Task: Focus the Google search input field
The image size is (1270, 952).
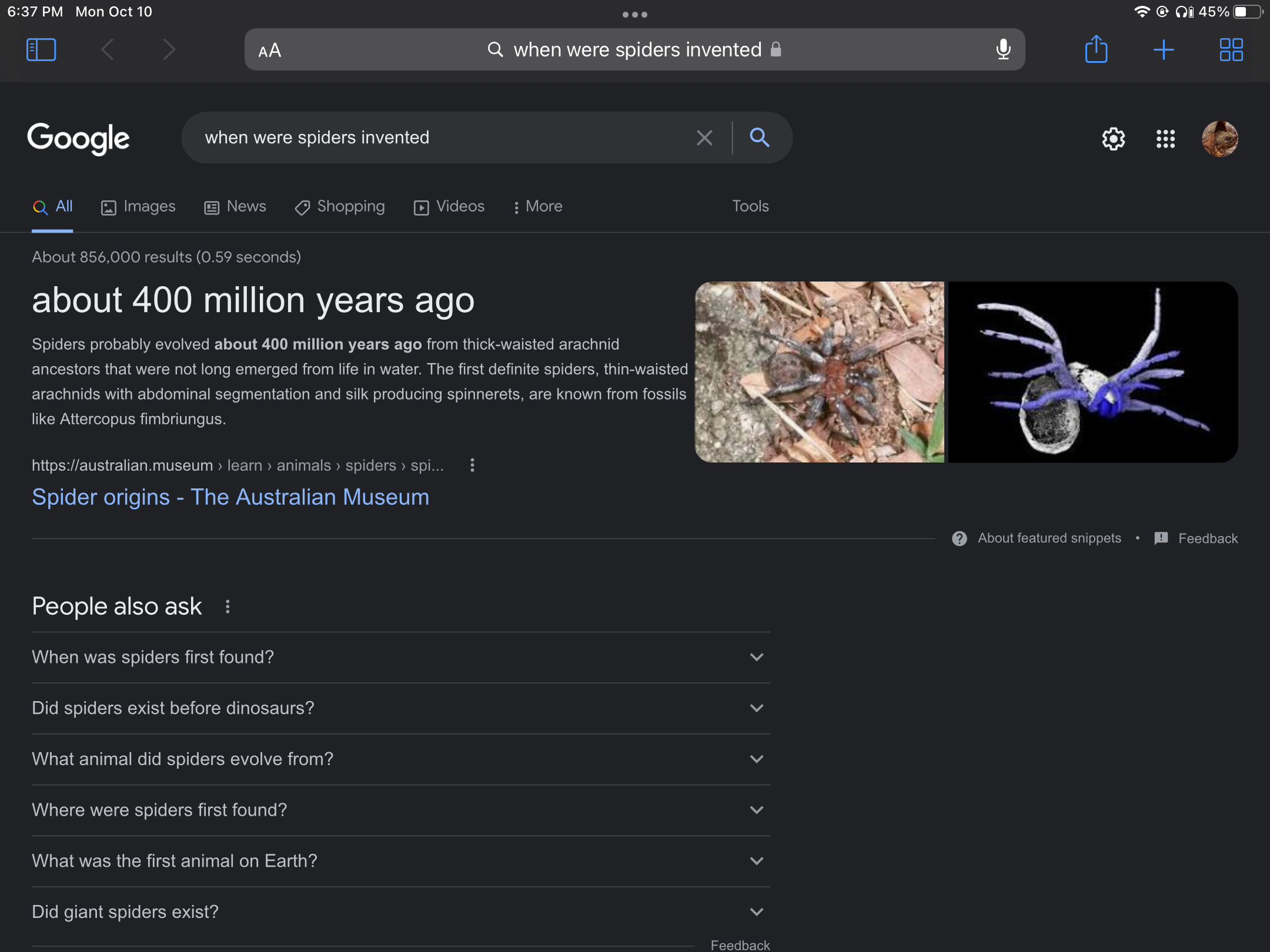Action: [x=435, y=138]
